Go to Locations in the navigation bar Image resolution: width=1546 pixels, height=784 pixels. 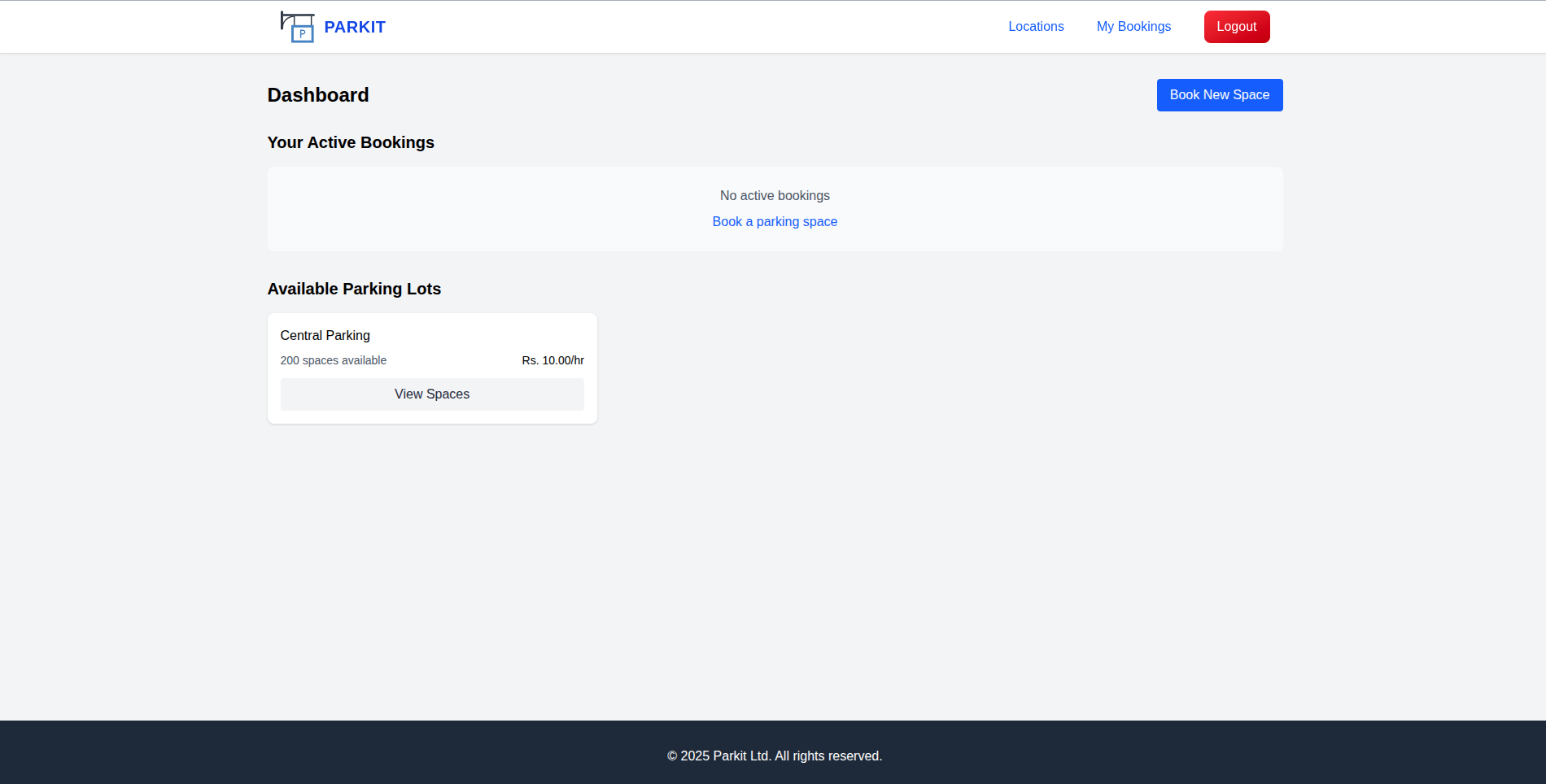[x=1036, y=27]
